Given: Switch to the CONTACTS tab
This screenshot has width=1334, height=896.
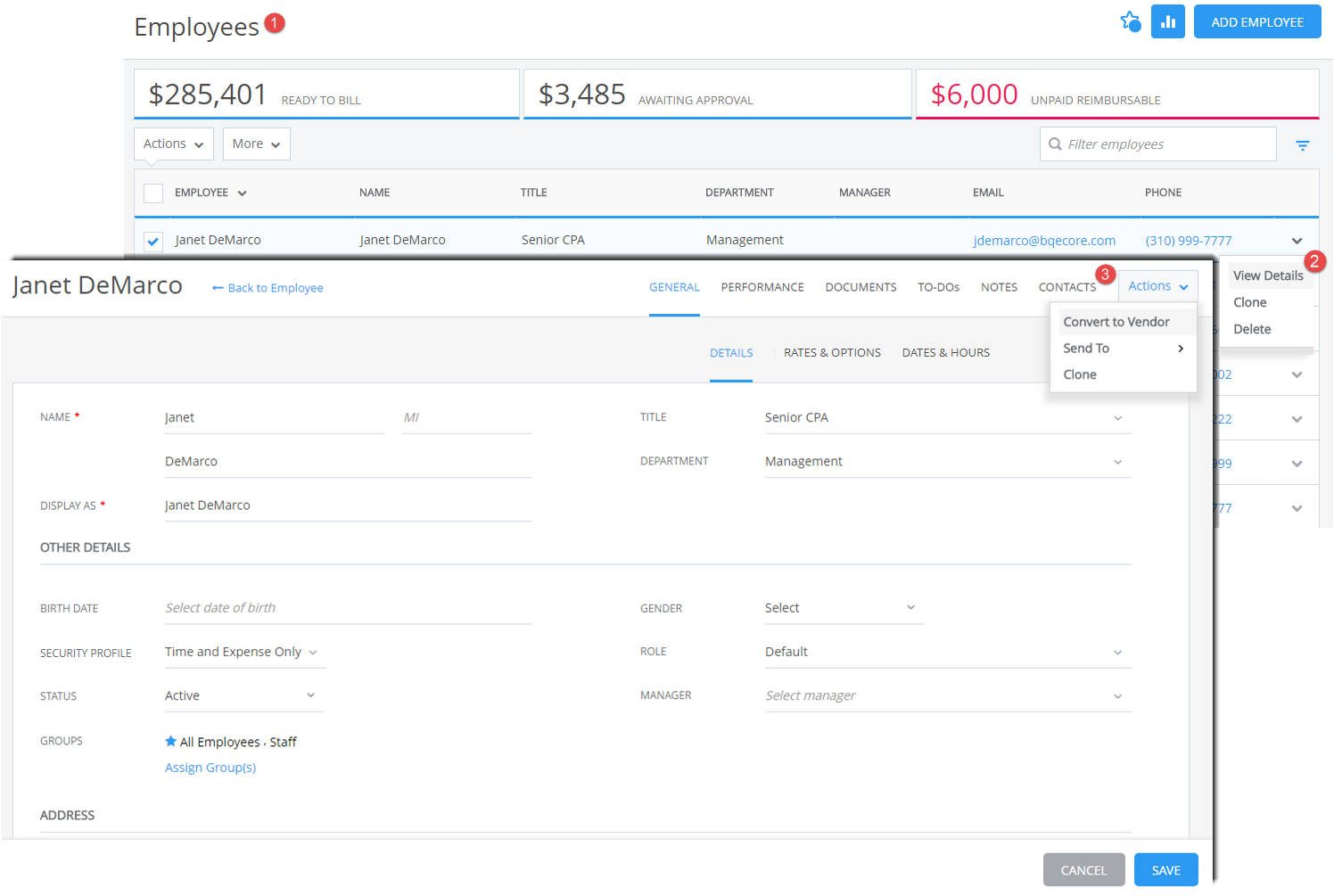Looking at the screenshot, I should pyautogui.click(x=1066, y=287).
